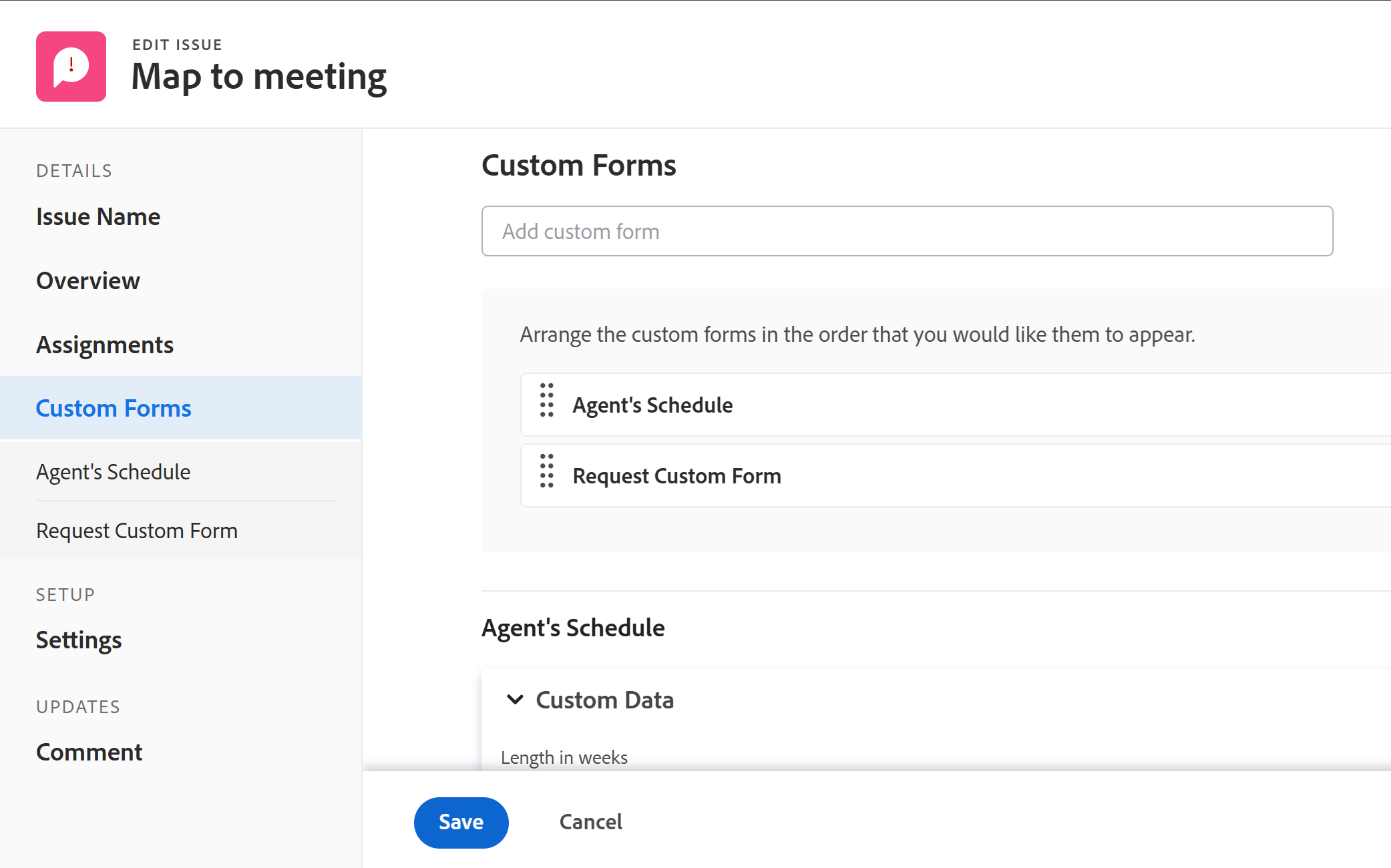Jump to Request Custom Form sidebar sub-item

(x=137, y=531)
